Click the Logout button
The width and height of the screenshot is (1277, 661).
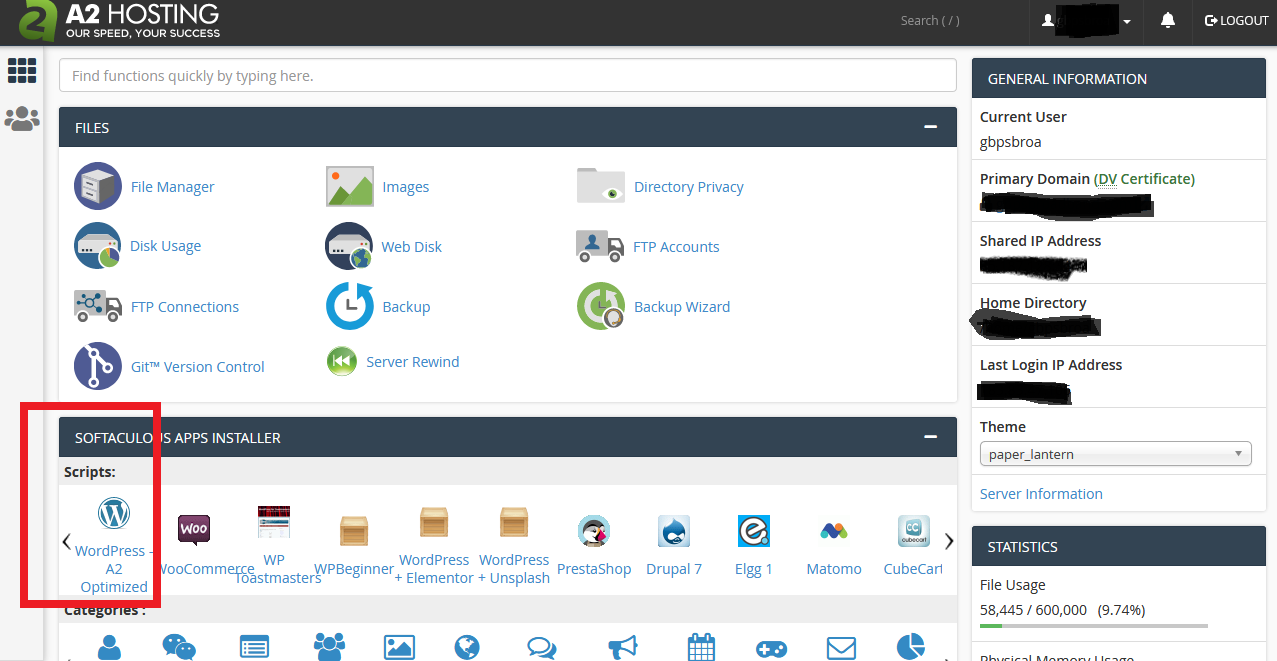tap(1236, 20)
